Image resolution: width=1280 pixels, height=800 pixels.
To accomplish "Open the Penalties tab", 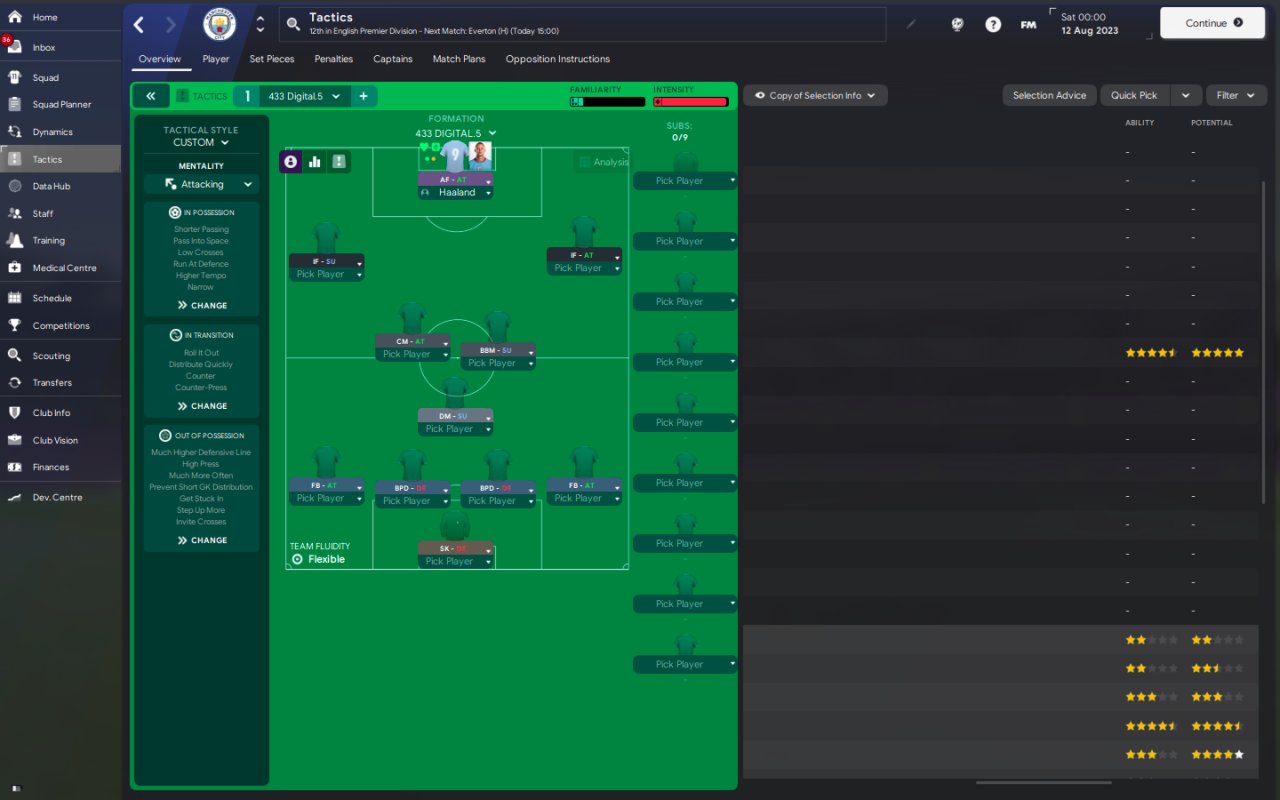I will (334, 59).
